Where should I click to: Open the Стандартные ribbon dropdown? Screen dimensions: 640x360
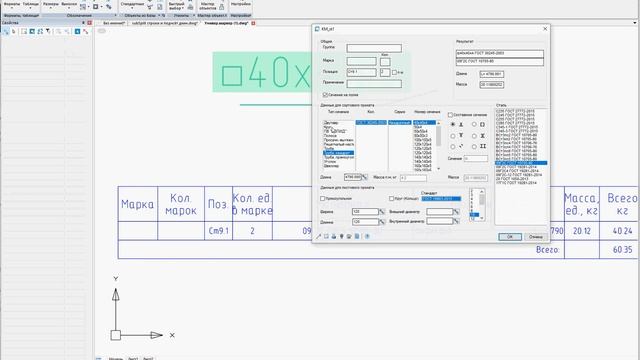click(x=132, y=5)
